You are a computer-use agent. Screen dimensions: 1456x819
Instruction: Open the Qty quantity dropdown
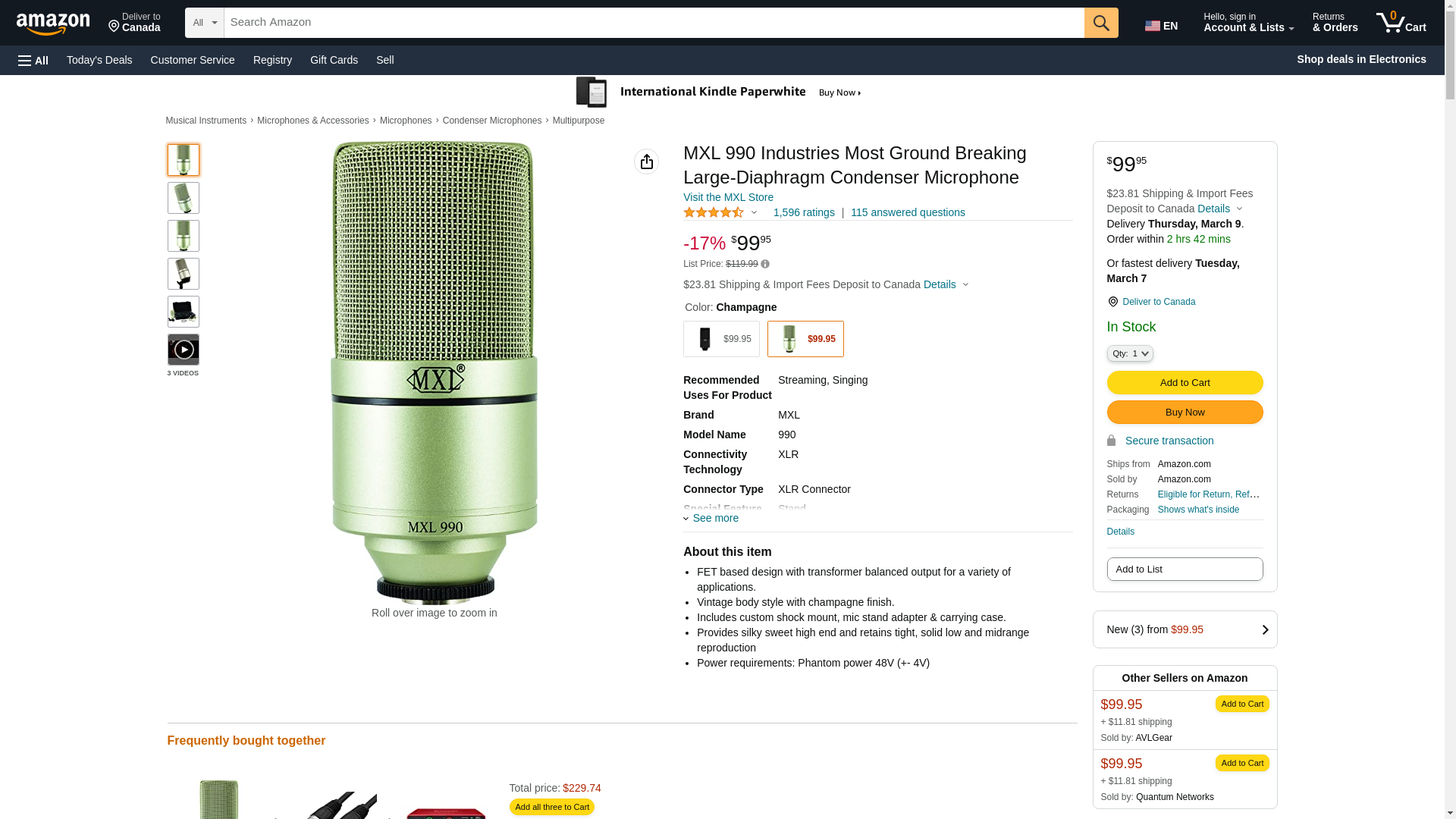1130,353
